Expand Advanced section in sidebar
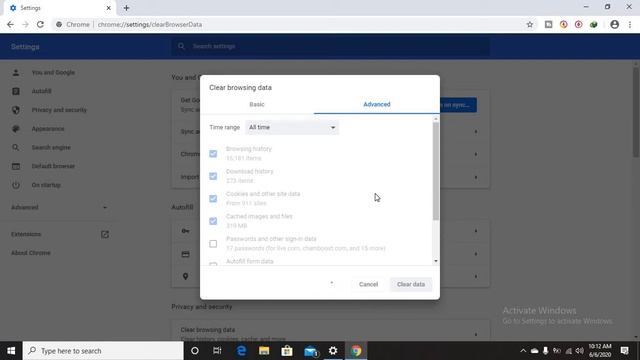The image size is (640, 360). 59,207
